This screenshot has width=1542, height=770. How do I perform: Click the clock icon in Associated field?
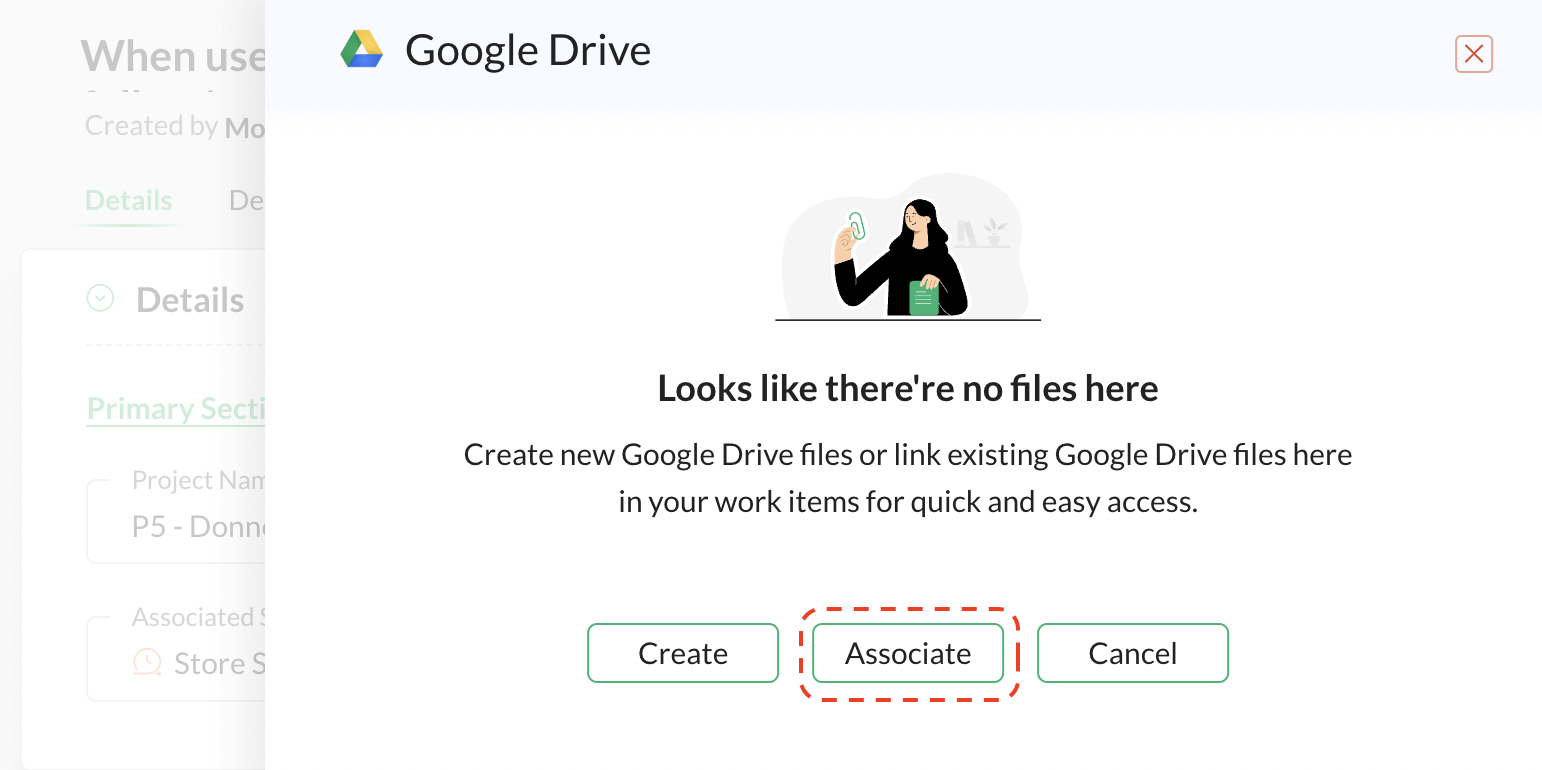tap(147, 662)
